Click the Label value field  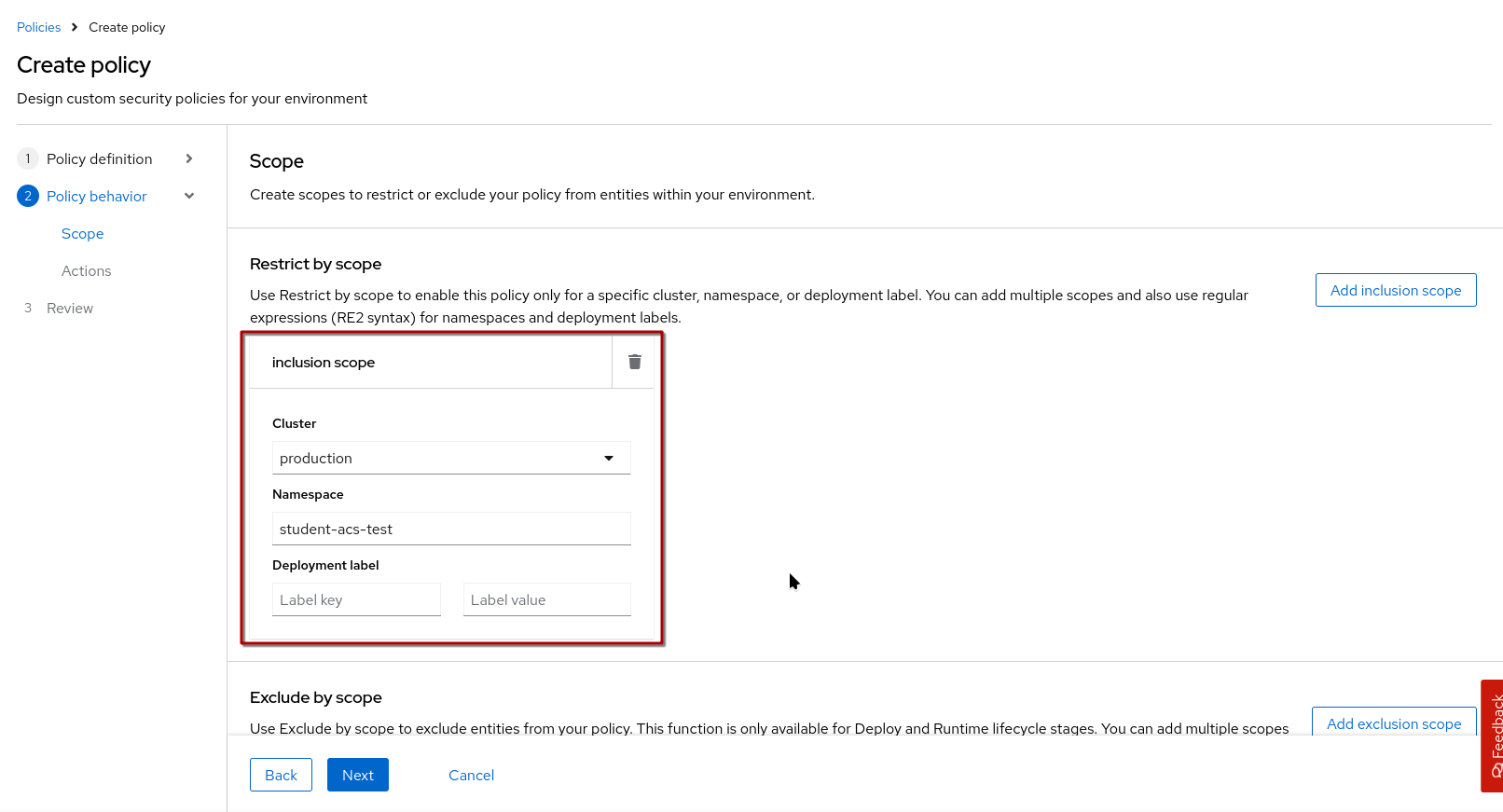[546, 599]
